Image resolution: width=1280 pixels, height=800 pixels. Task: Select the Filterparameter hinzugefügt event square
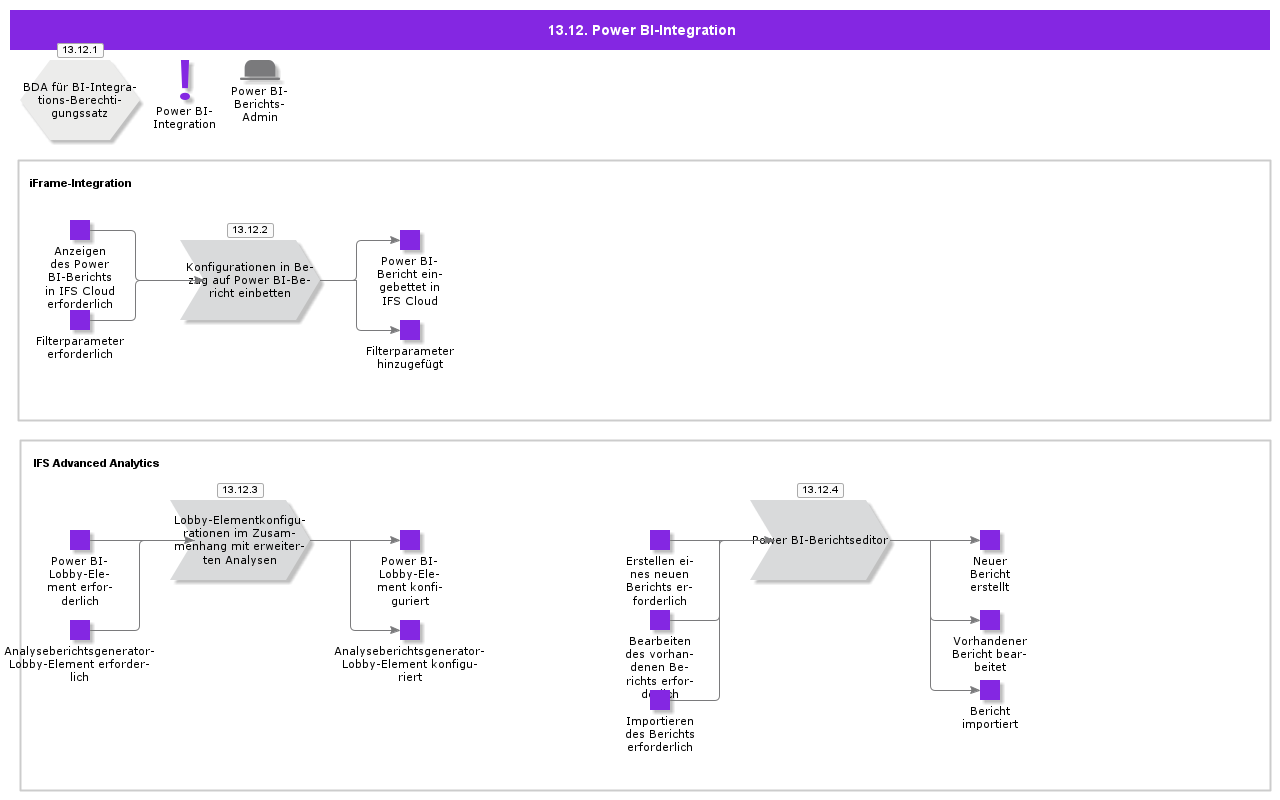tap(410, 330)
